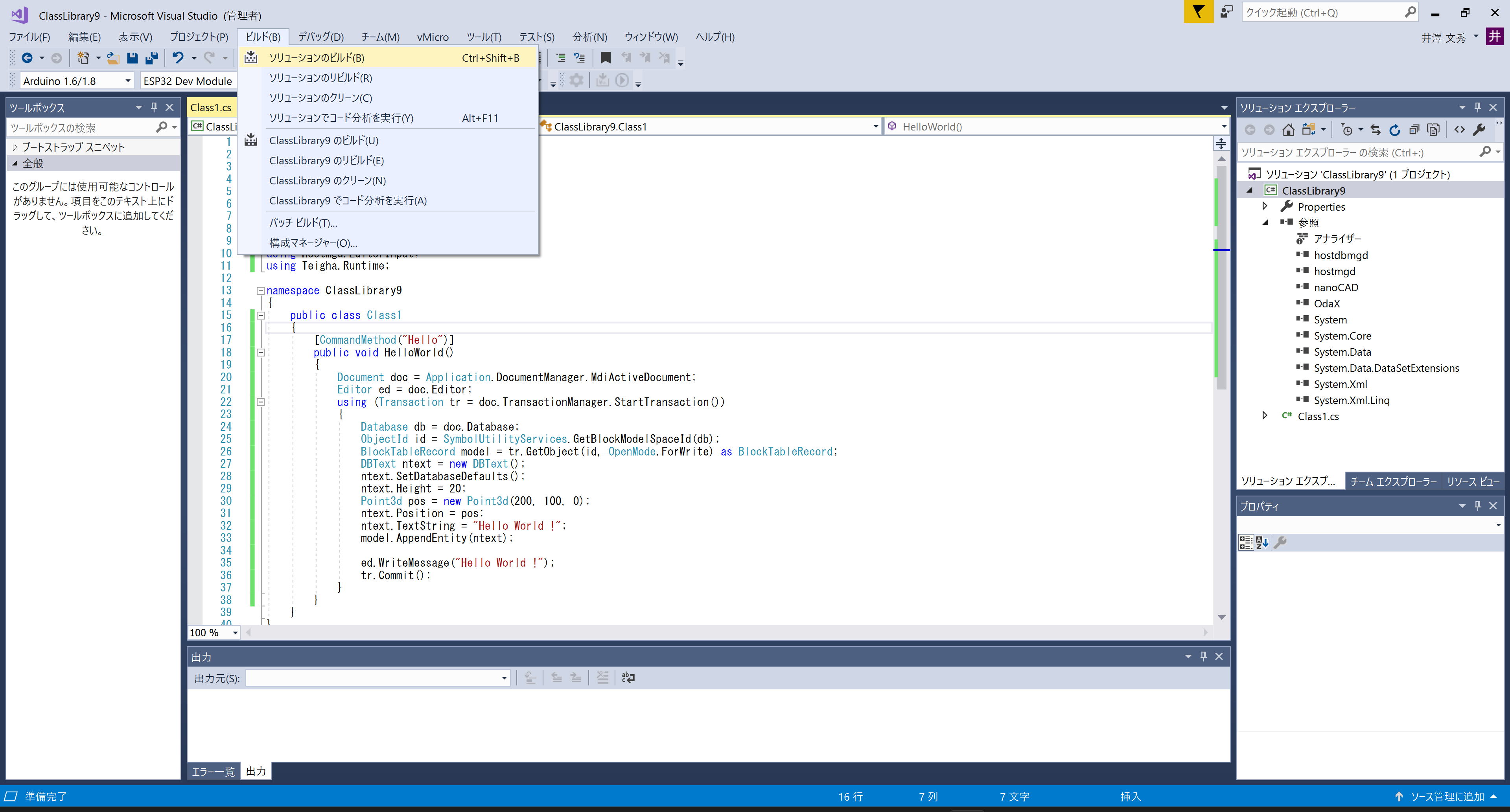
Task: Open the ClassLibrary9.Class1 type dropdown
Action: point(876,127)
